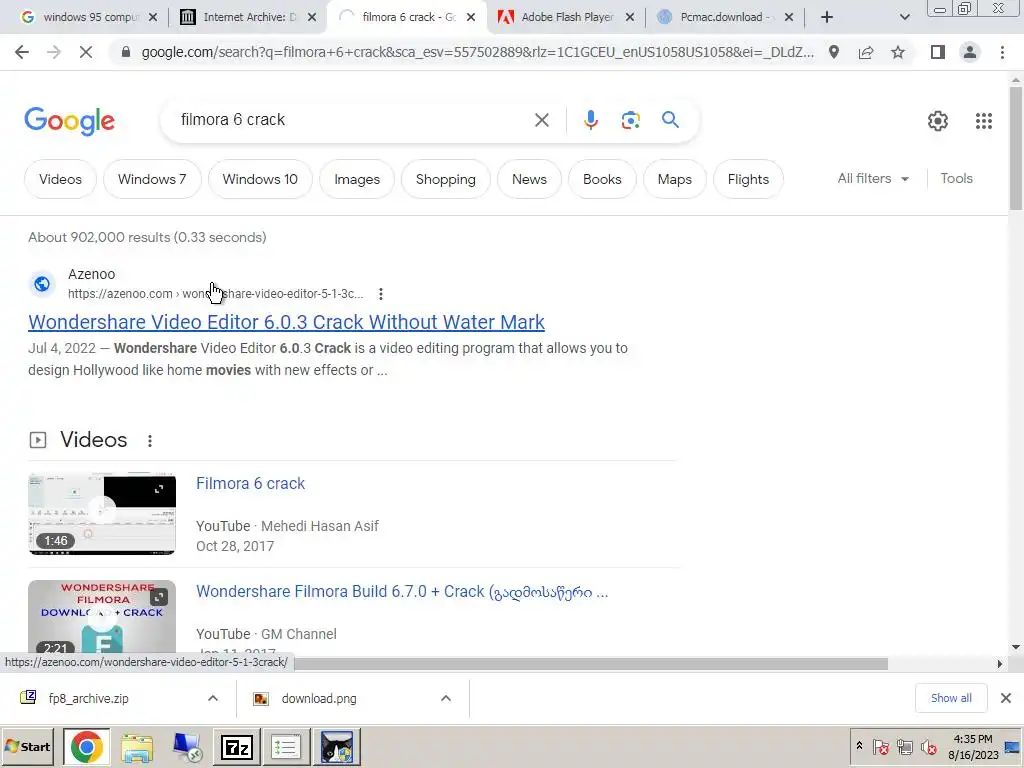Filter results by Videos
The height and width of the screenshot is (768, 1024).
click(x=60, y=179)
